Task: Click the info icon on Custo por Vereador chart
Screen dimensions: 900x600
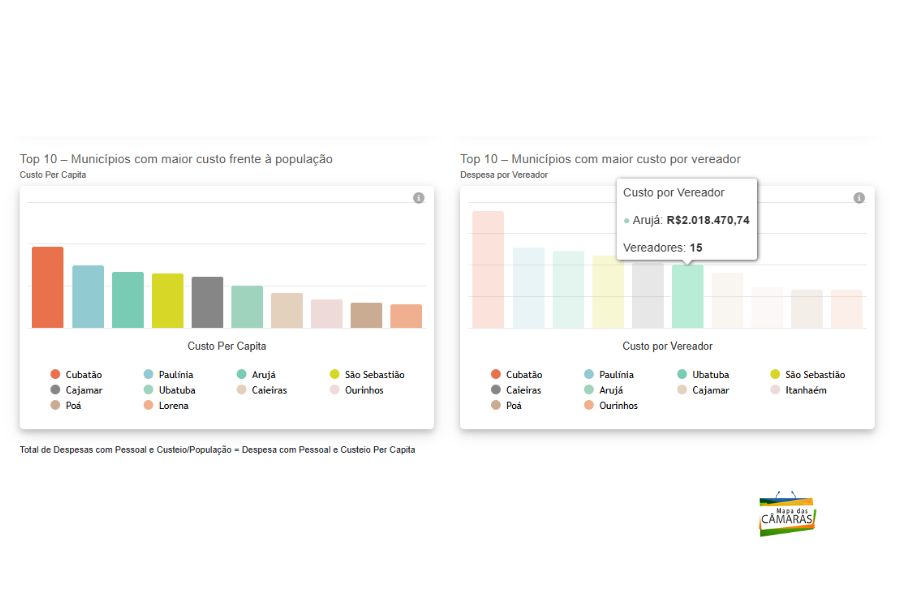Action: (859, 198)
